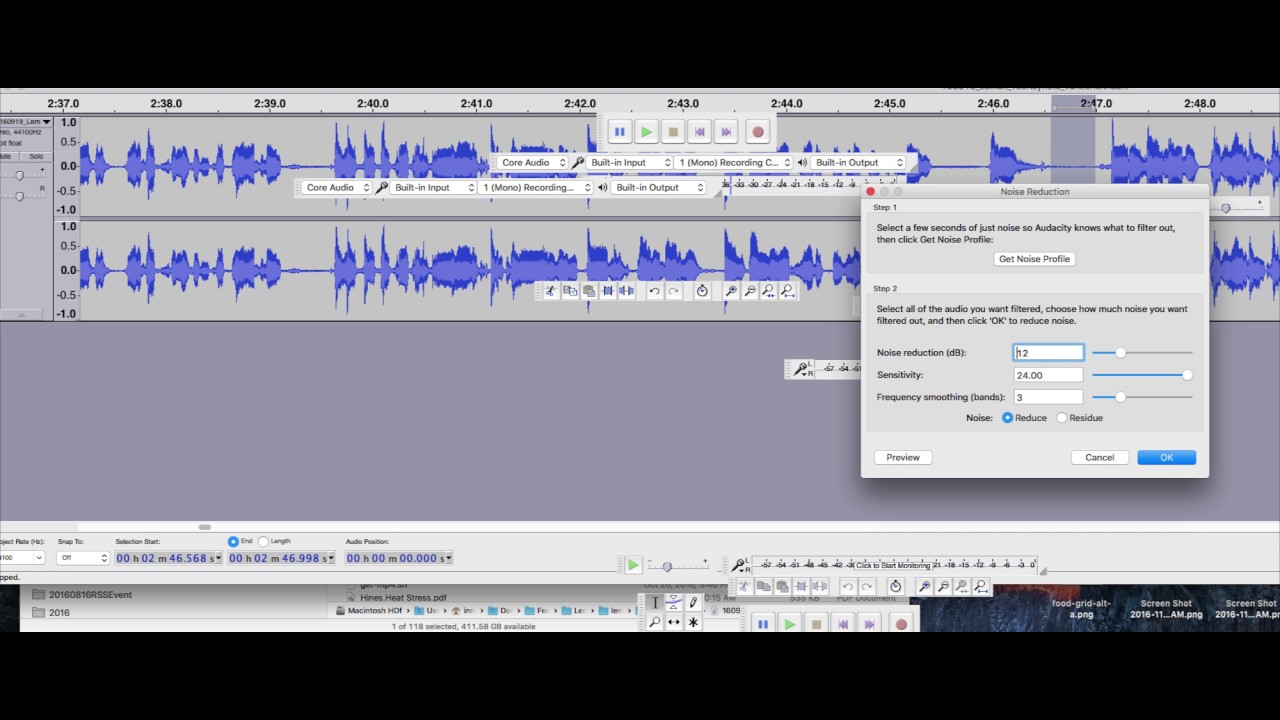Toggle Sync-Lock clock icon overlaying the waveform
The height and width of the screenshot is (720, 1280).
(702, 291)
